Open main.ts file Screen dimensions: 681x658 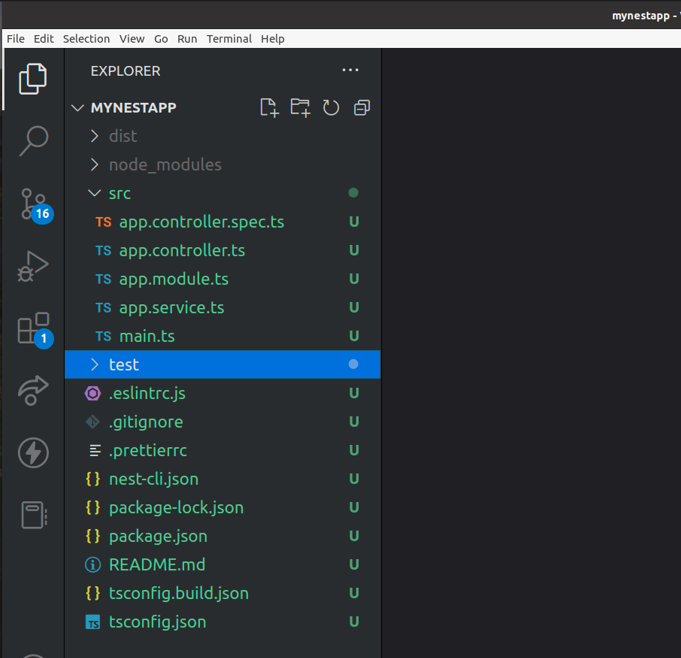click(146, 336)
